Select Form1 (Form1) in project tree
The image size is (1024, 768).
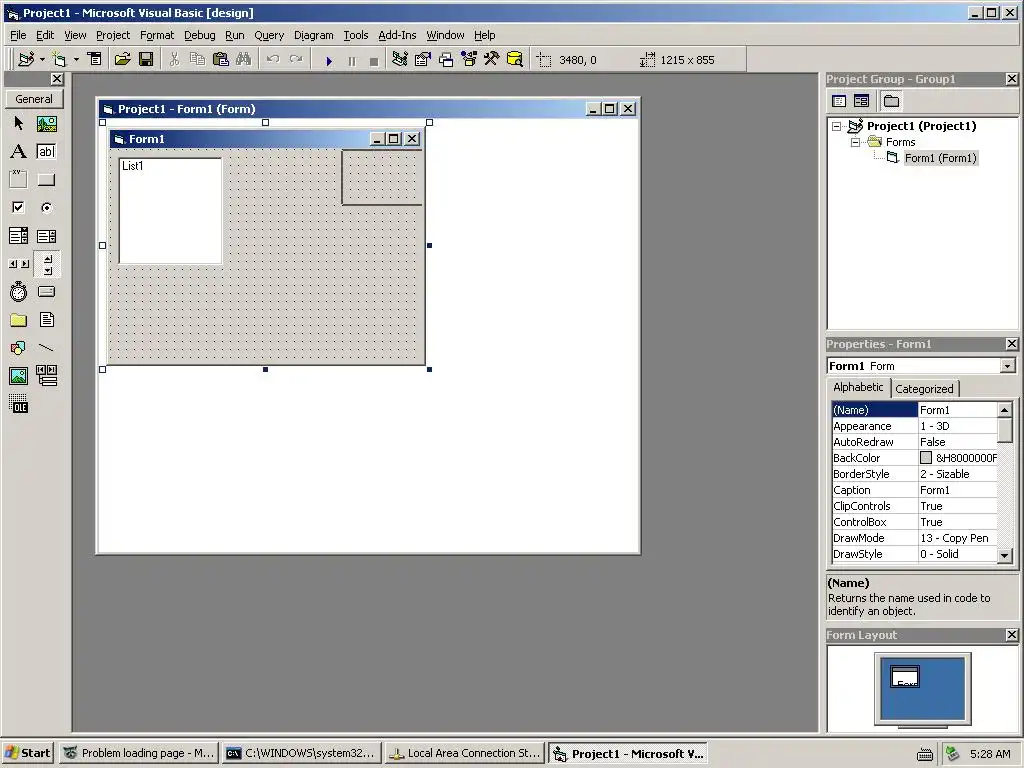point(940,158)
